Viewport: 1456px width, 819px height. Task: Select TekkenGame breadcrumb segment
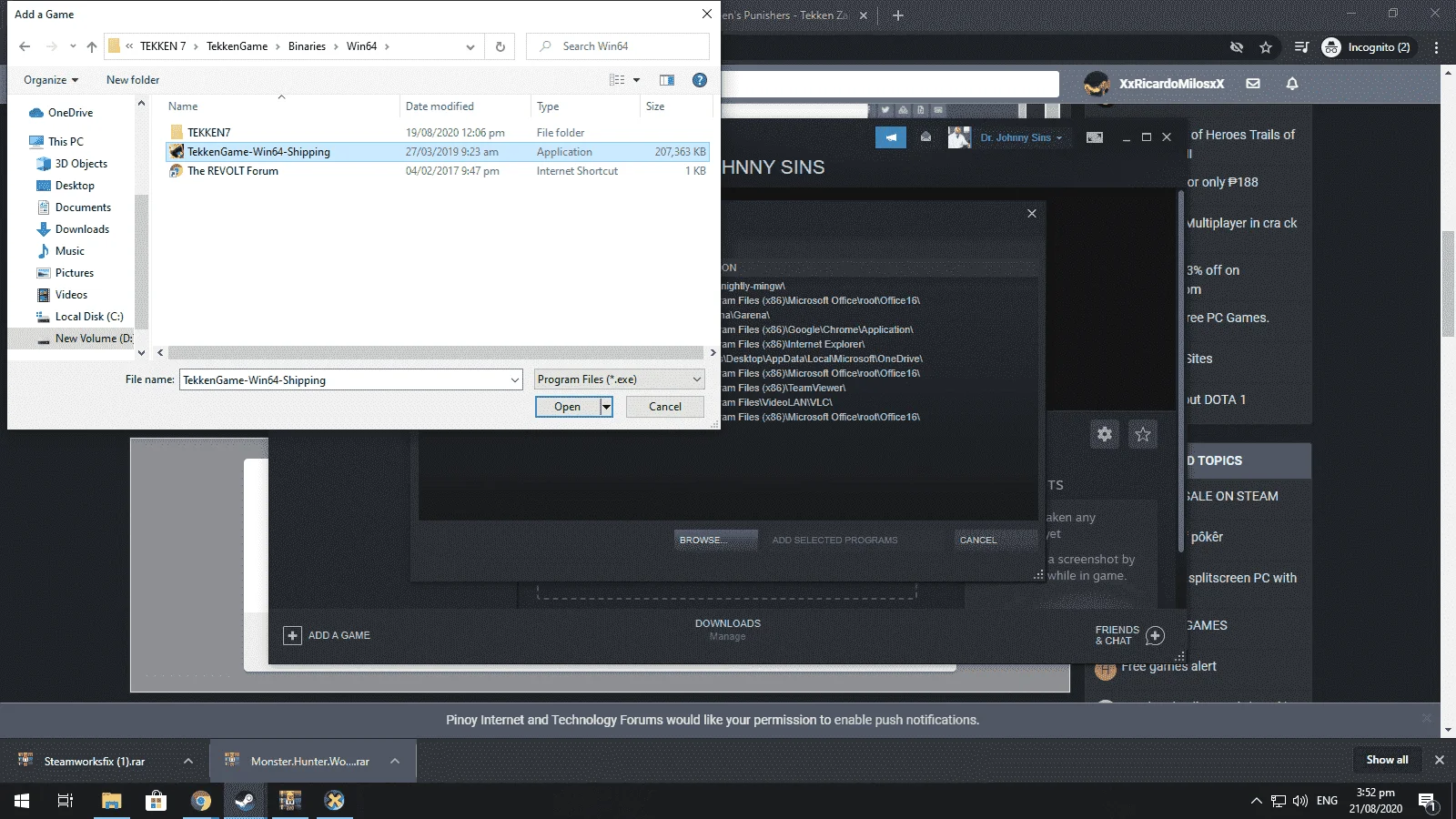(237, 46)
